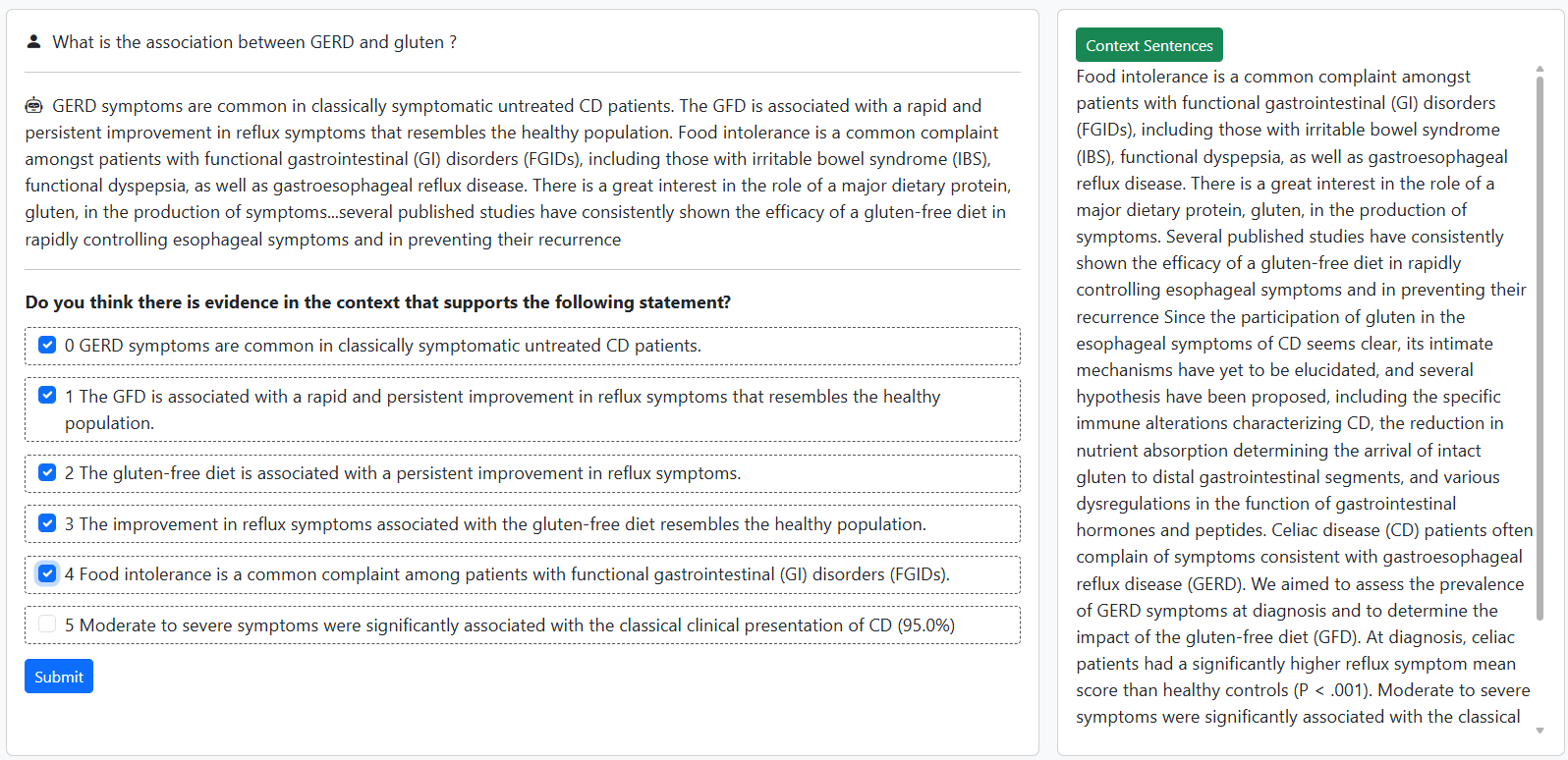Click the scroll up arrow in context panel
Screen dimensions: 1568x760
(x=1540, y=70)
